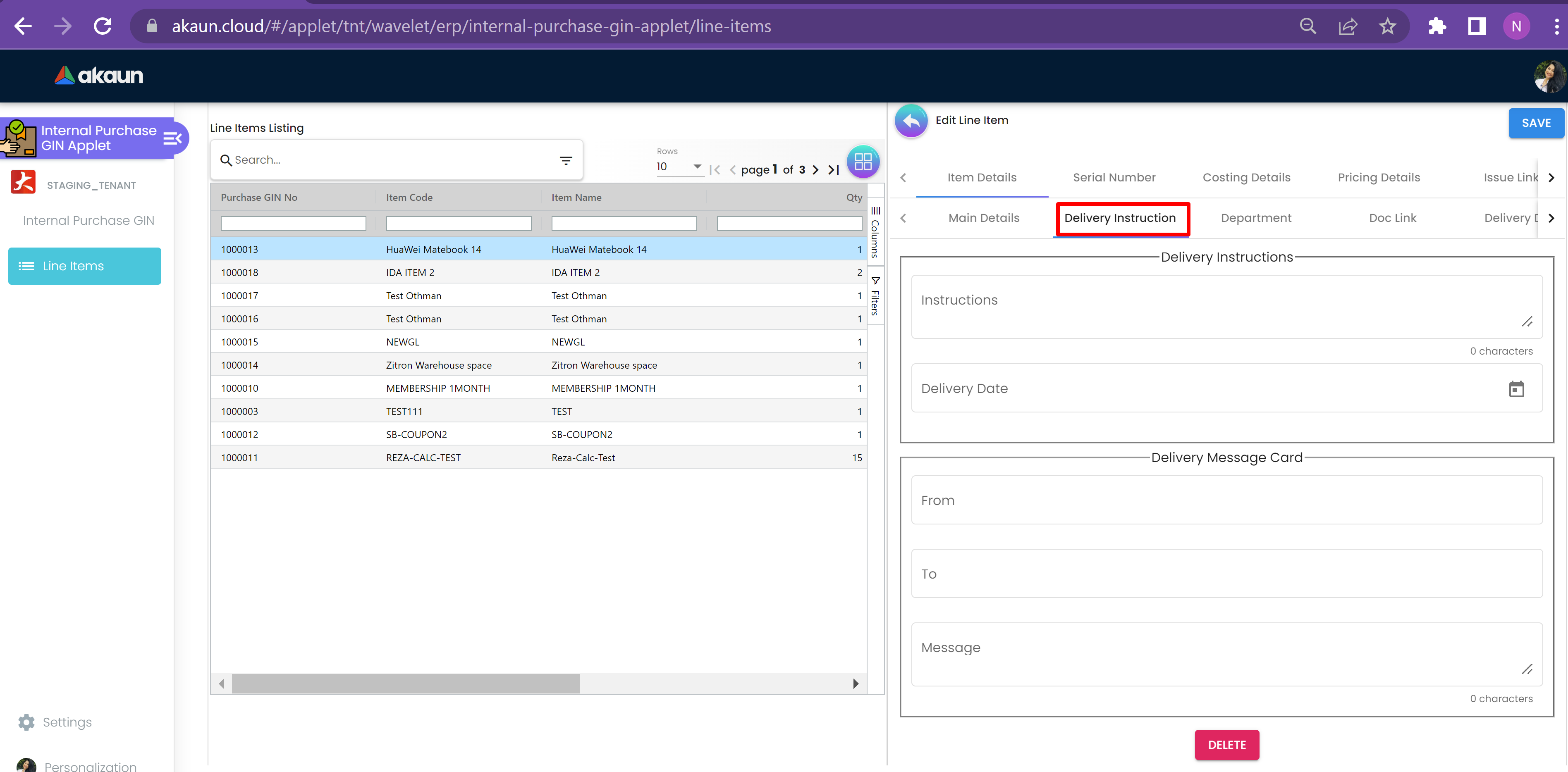Open the grid view toggle icon

tap(863, 162)
